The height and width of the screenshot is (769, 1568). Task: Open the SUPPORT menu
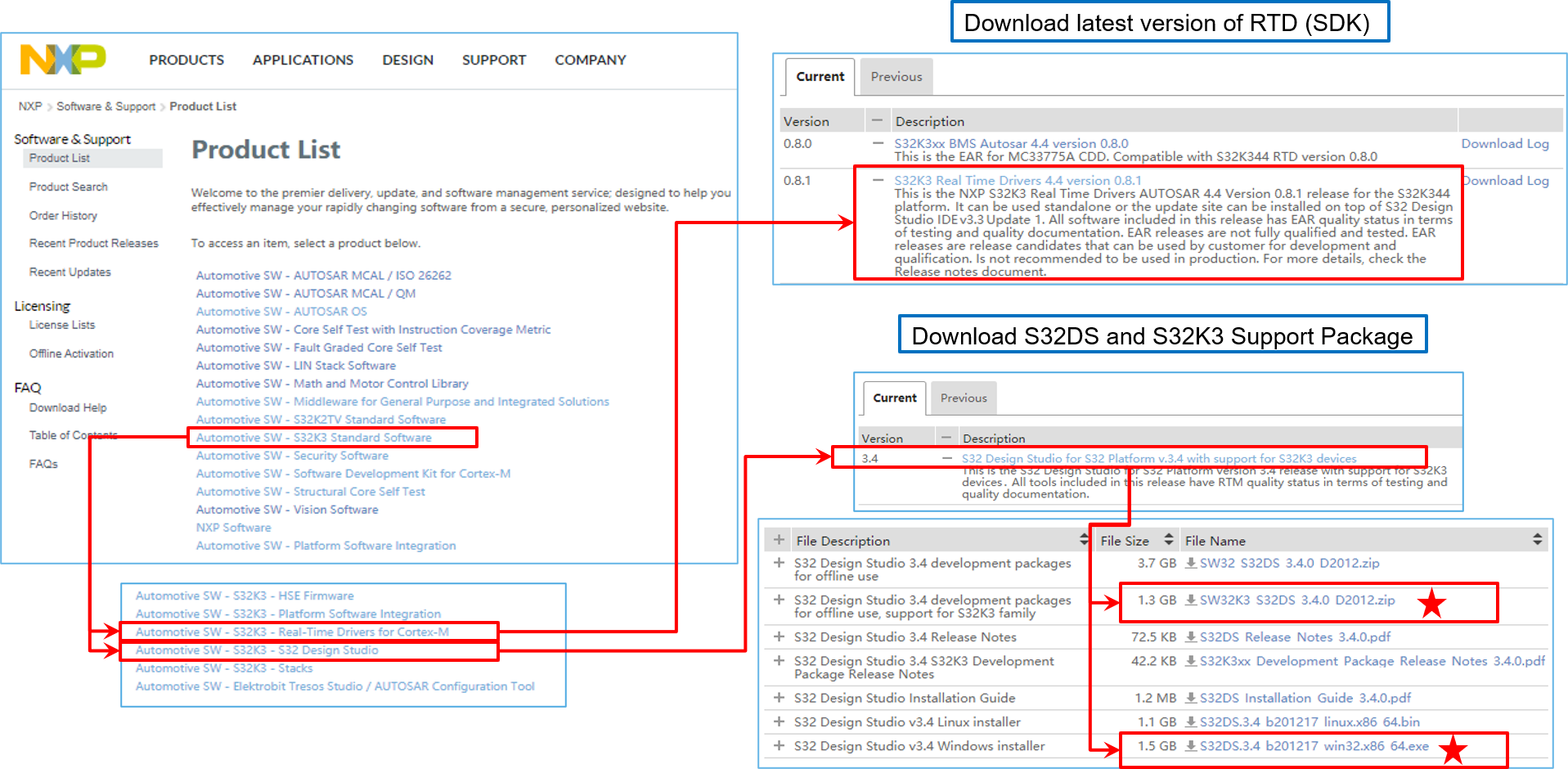494,60
